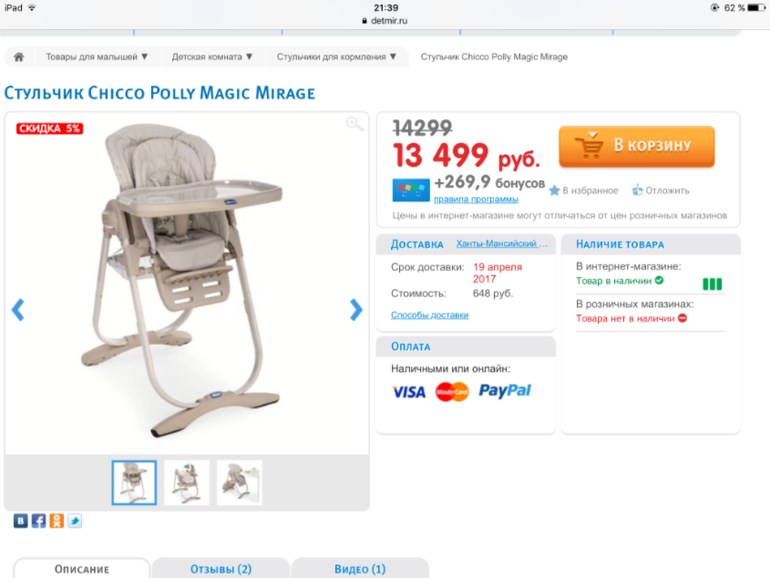Change delivery city Ханты-Мансийский link
Viewport: 770px width, 578px height.
pyautogui.click(x=501, y=244)
